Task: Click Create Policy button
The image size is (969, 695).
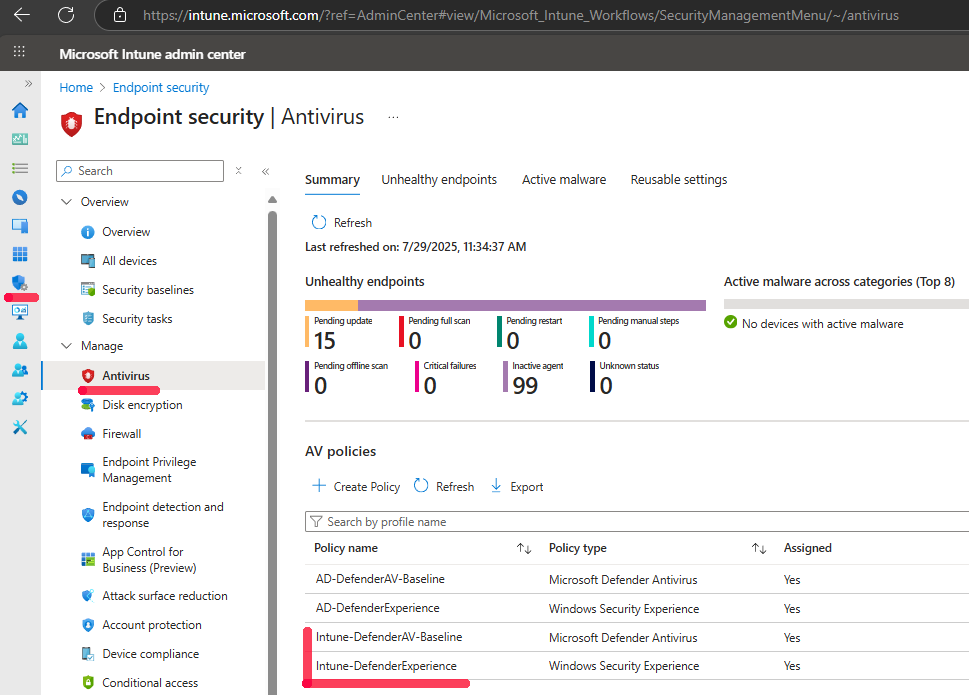Action: [356, 487]
